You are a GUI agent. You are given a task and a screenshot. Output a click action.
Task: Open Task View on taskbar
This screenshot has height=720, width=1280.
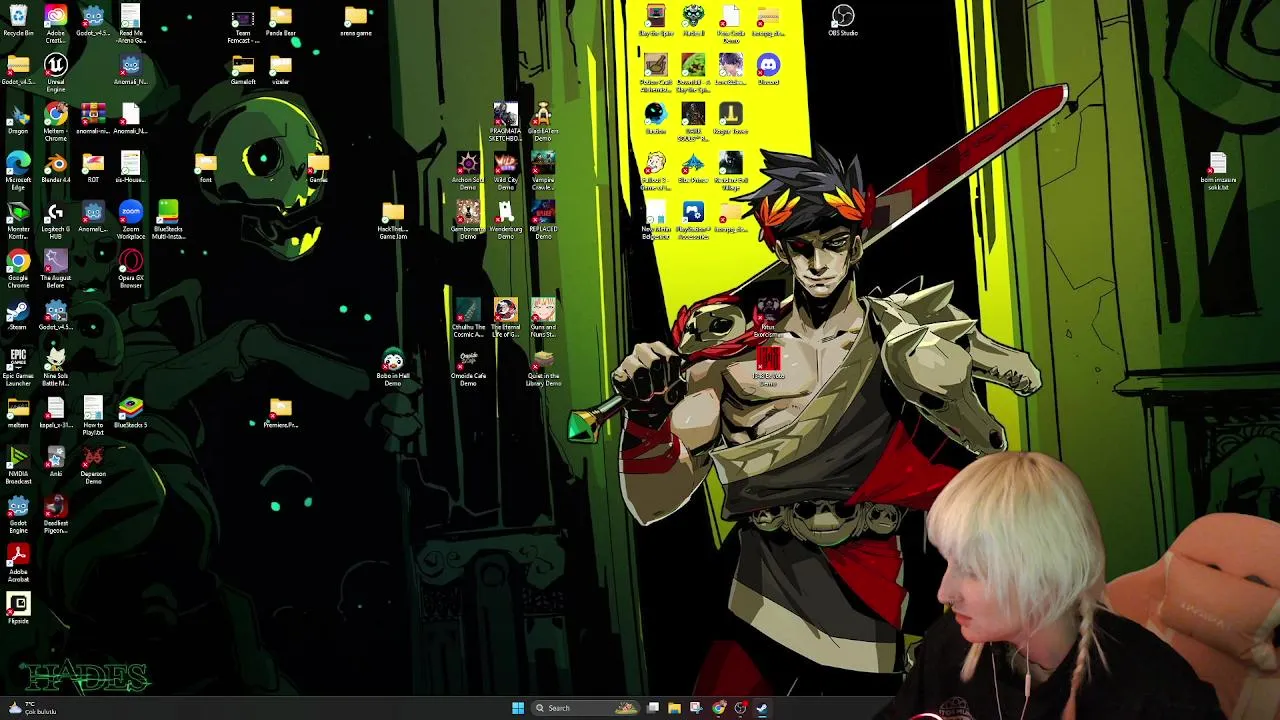tap(653, 708)
